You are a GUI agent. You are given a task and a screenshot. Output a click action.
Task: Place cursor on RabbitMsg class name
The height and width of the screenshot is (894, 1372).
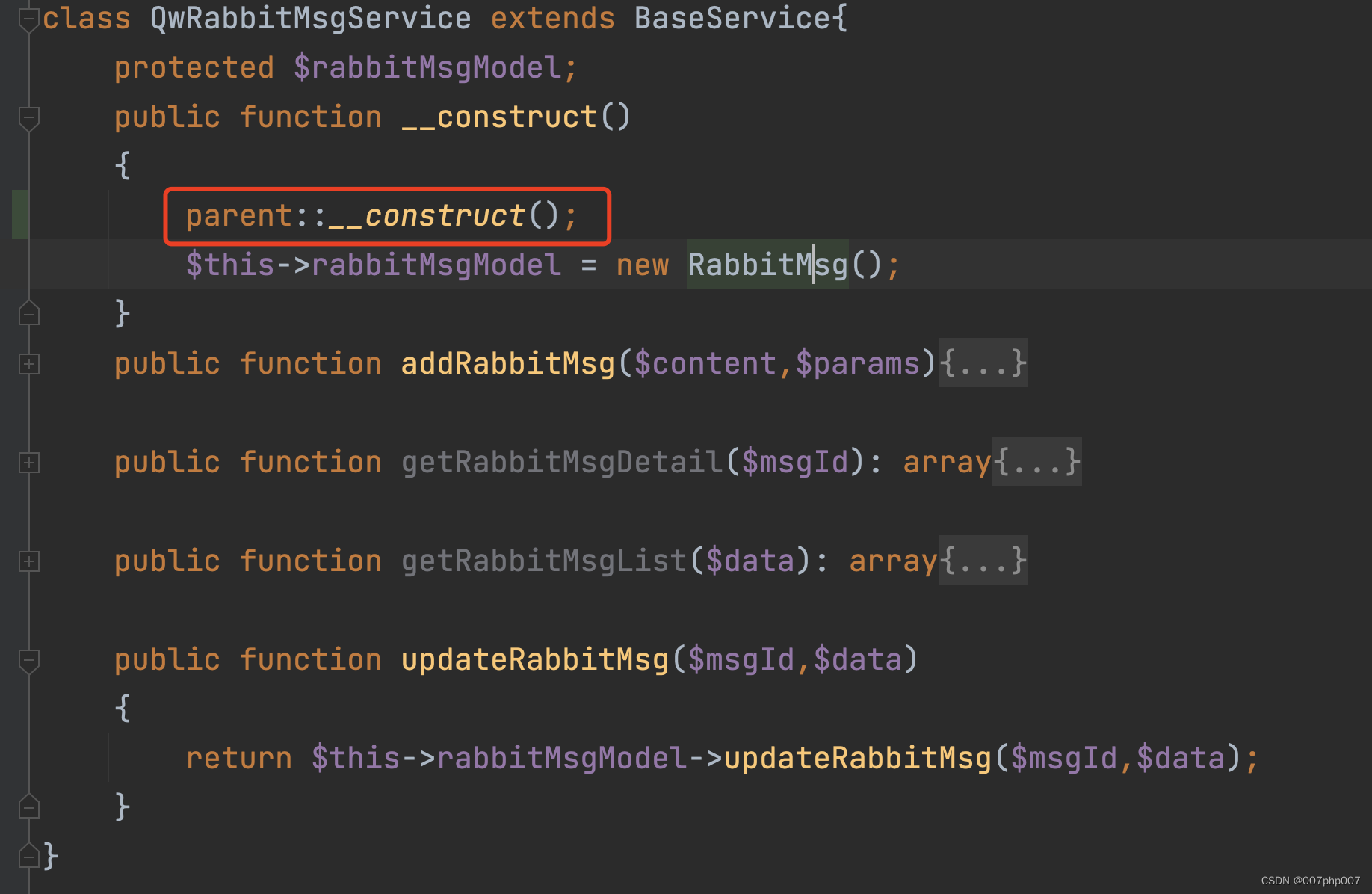[767, 265]
